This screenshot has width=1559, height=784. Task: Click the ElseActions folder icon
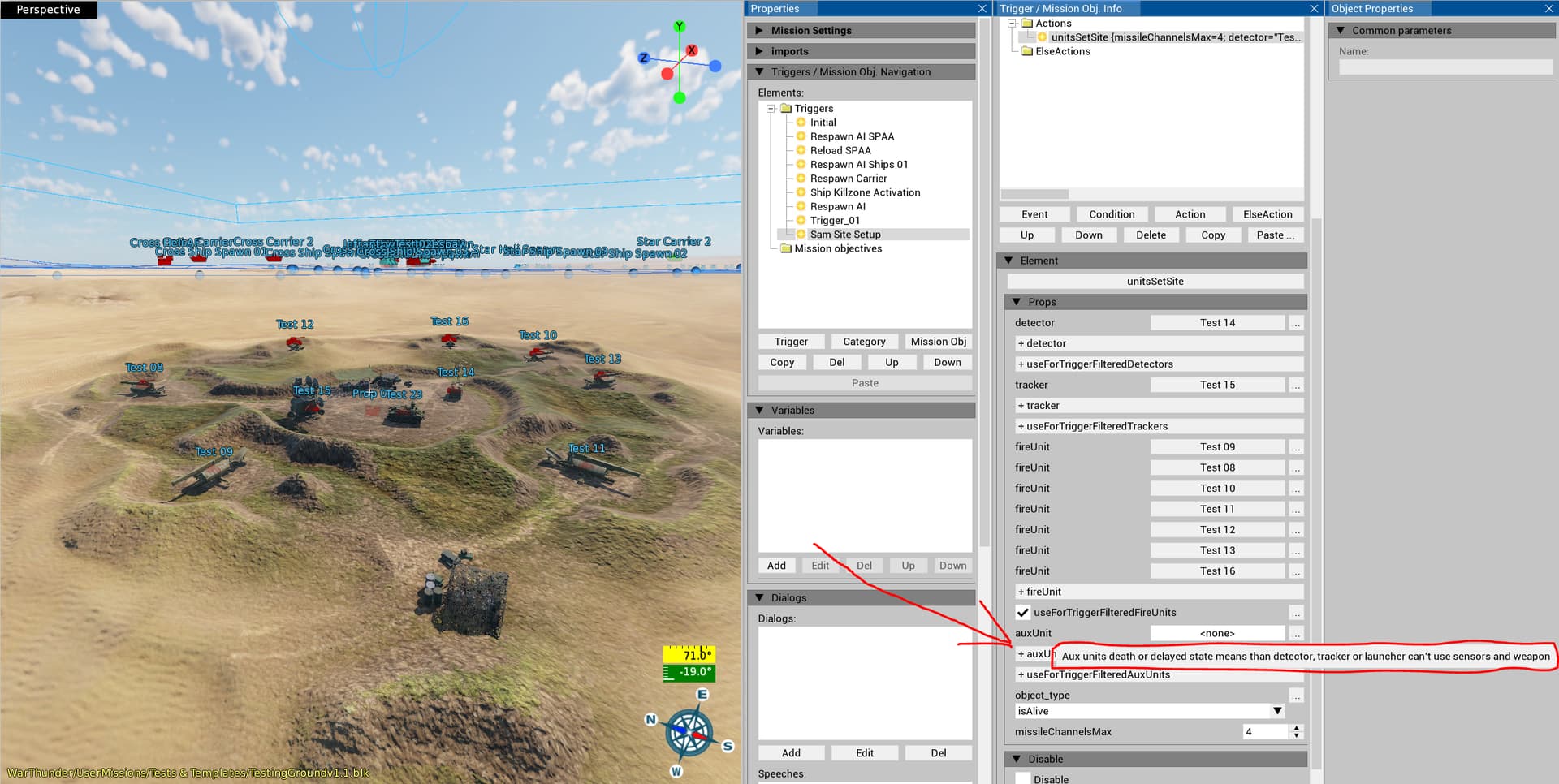coord(1026,51)
